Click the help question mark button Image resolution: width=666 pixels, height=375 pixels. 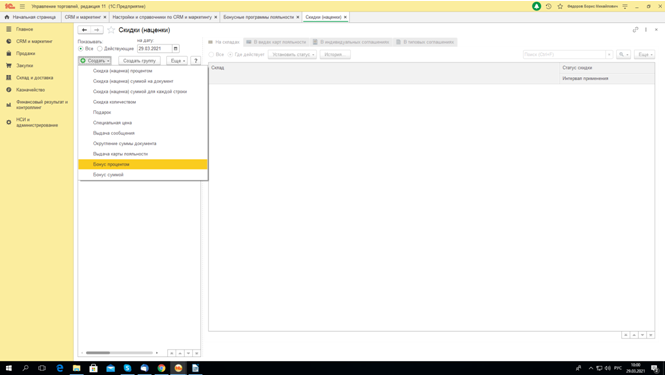pyautogui.click(x=195, y=61)
